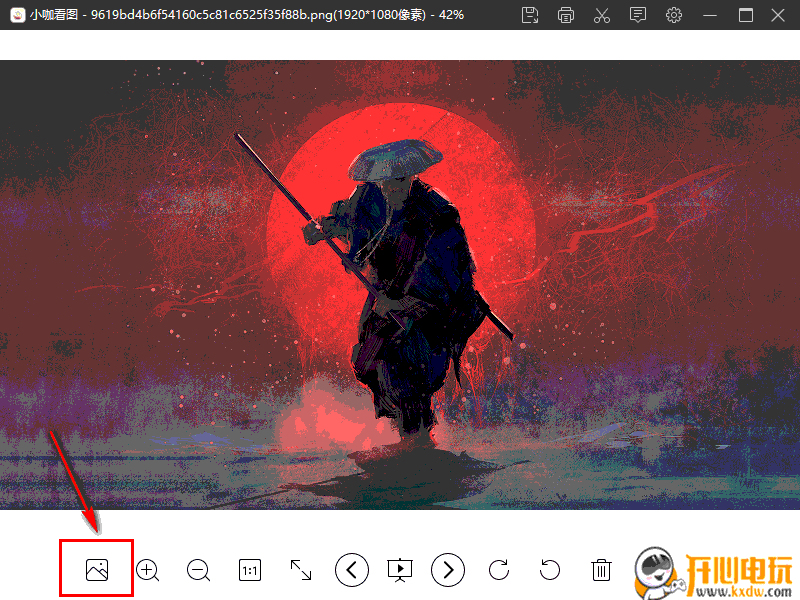Delete the current image with trash icon
The width and height of the screenshot is (800, 600).
[x=601, y=570]
